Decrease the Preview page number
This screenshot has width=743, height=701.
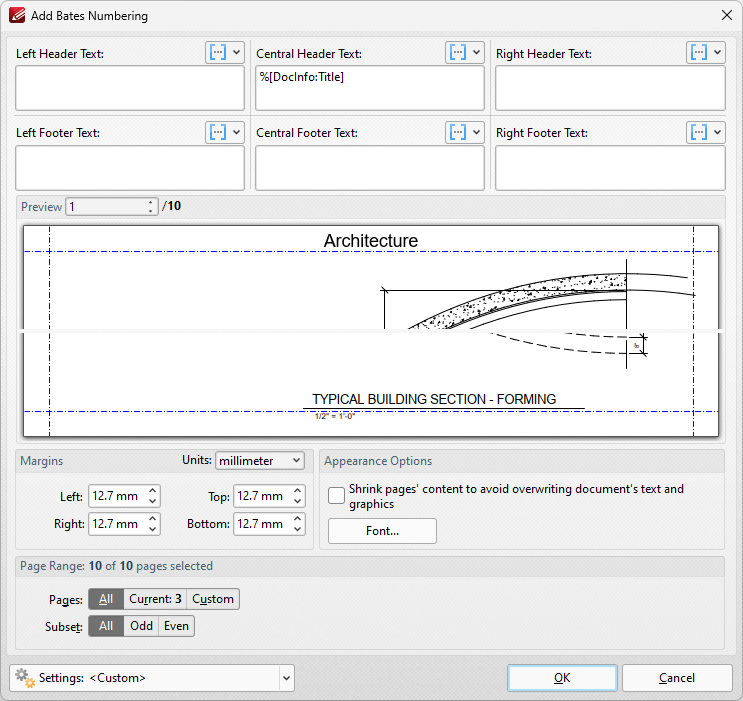pos(151,211)
